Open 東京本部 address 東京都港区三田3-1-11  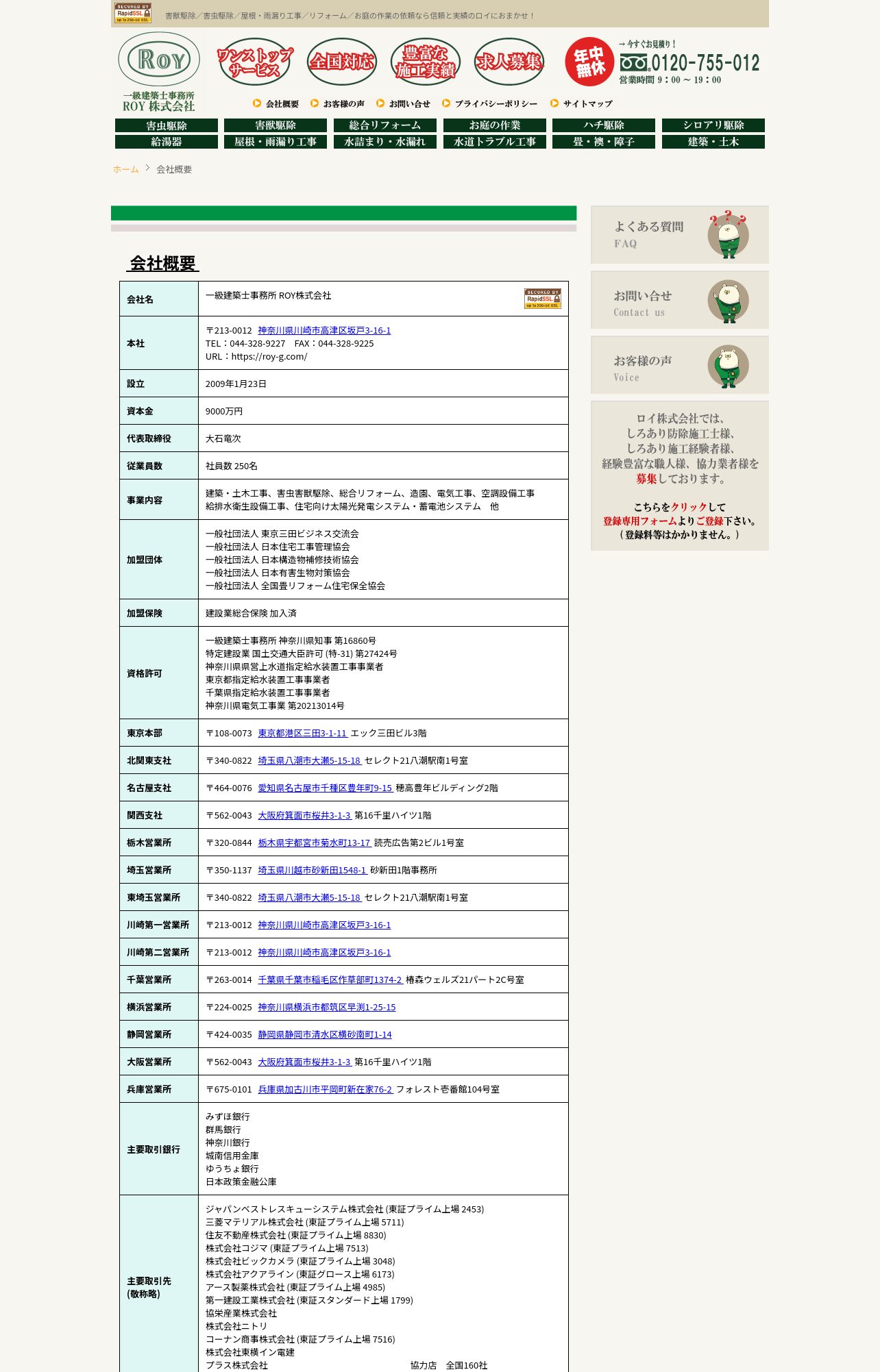(x=302, y=733)
